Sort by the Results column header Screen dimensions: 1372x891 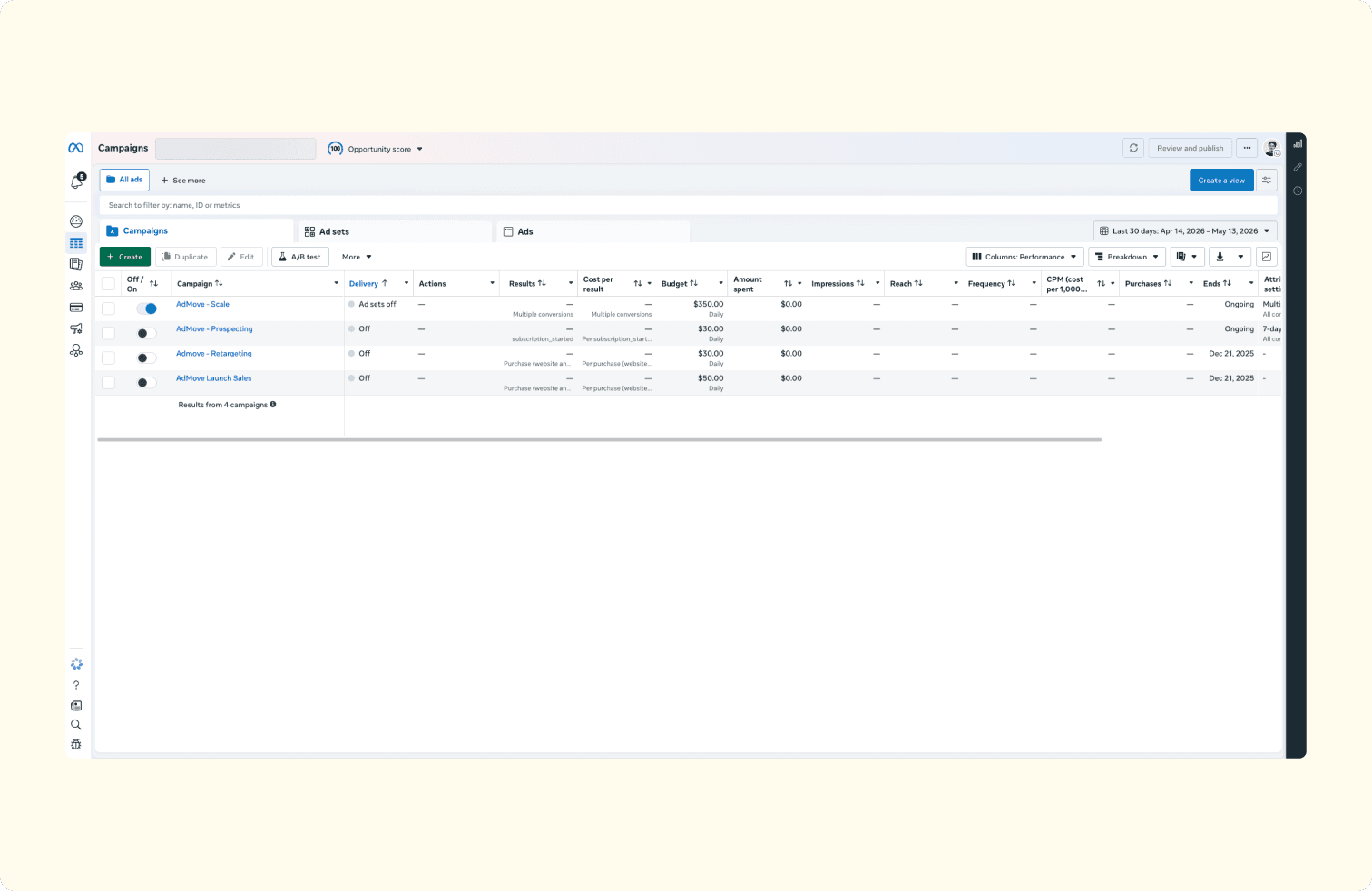[x=527, y=284]
